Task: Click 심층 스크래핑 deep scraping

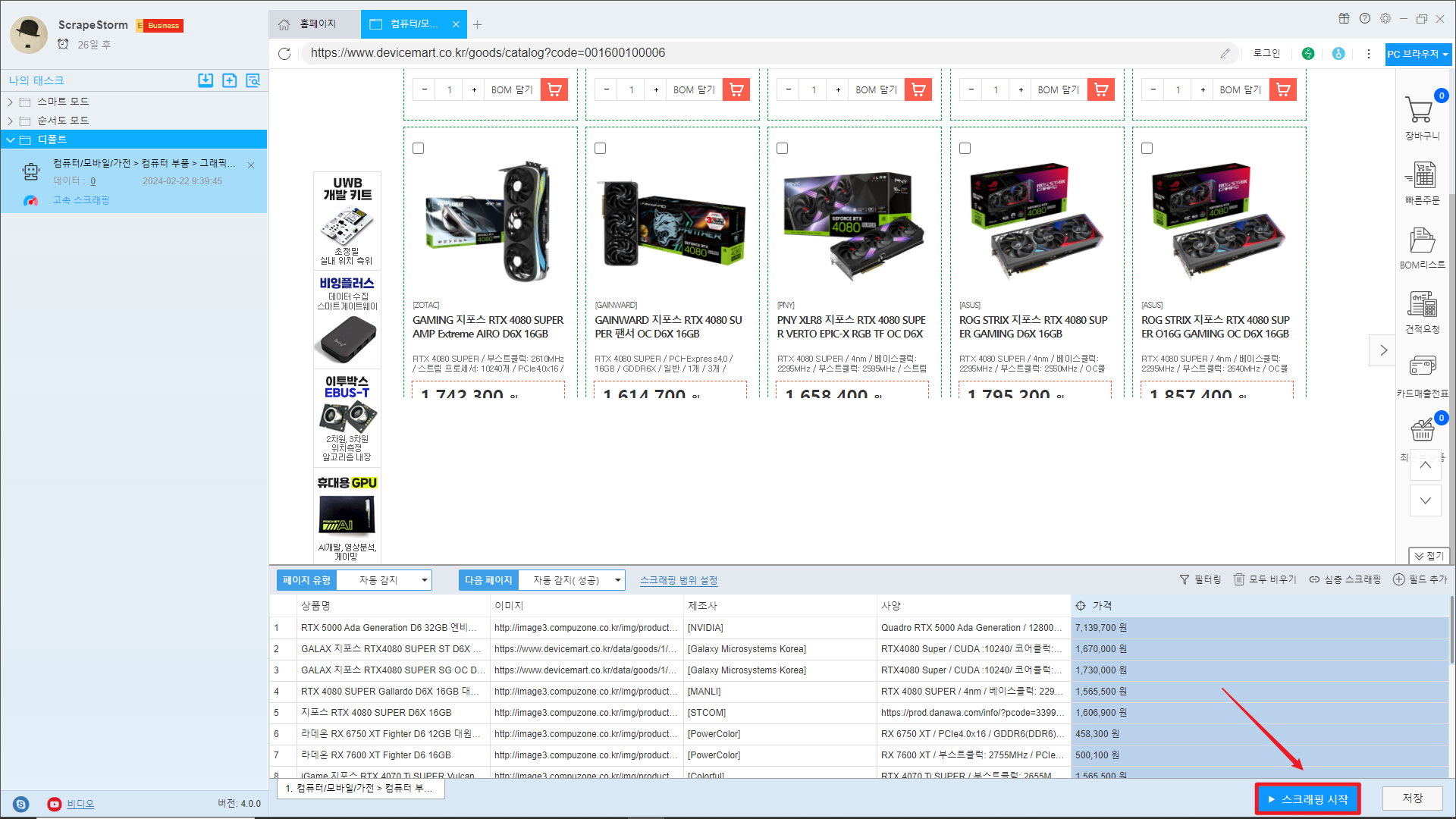Action: (1345, 579)
